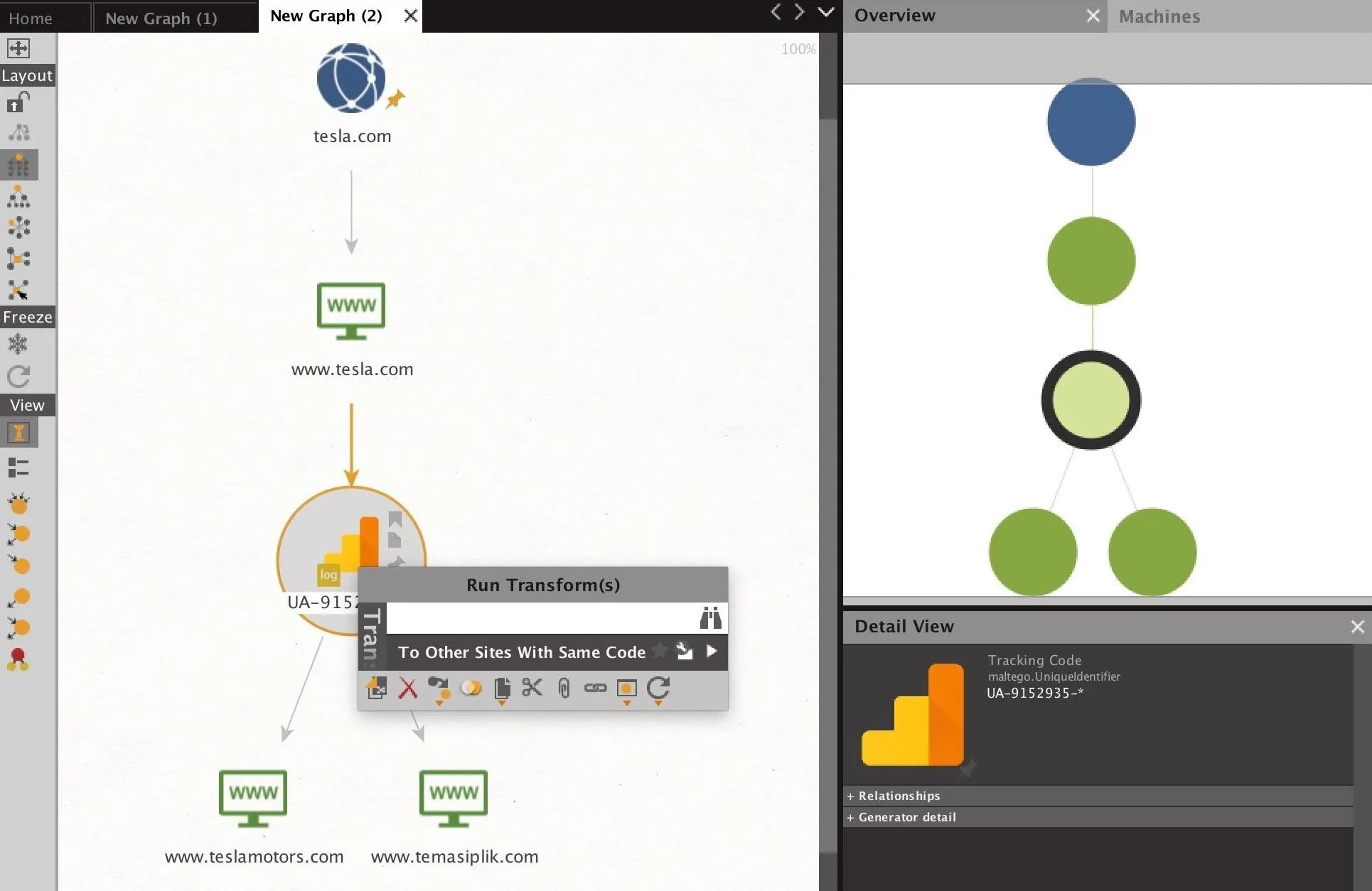Click the fifth orange ball link icon
This screenshot has height=891, width=1372.
click(18, 628)
